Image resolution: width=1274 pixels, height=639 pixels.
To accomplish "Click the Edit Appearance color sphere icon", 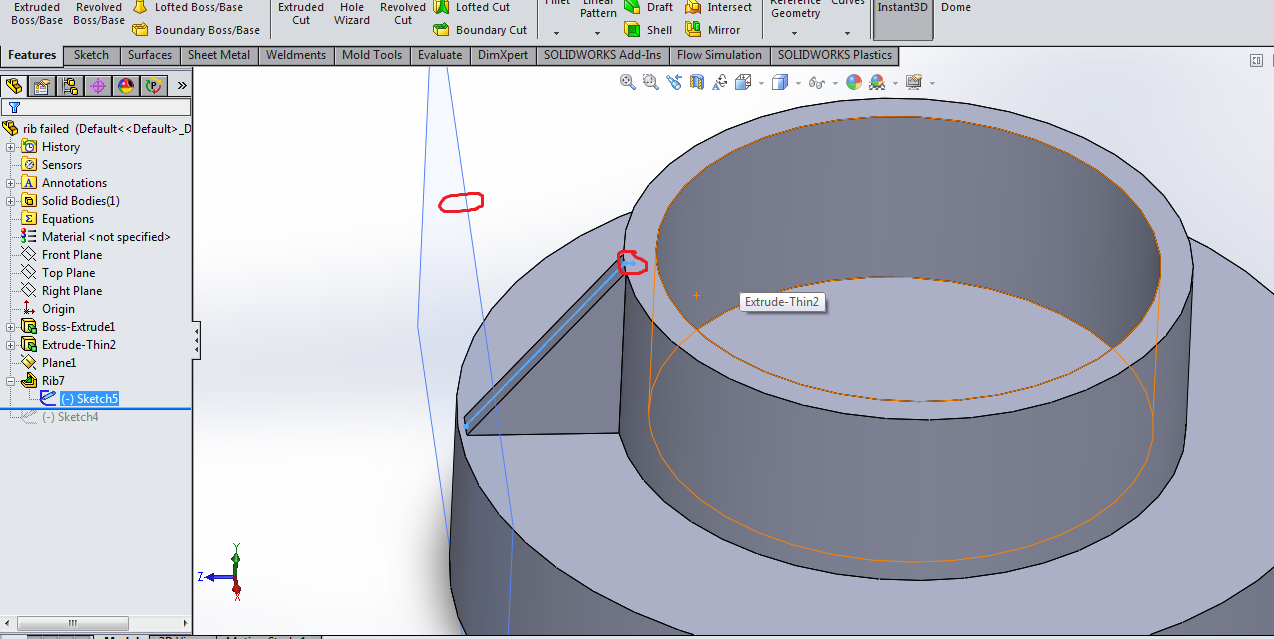I will (x=854, y=82).
